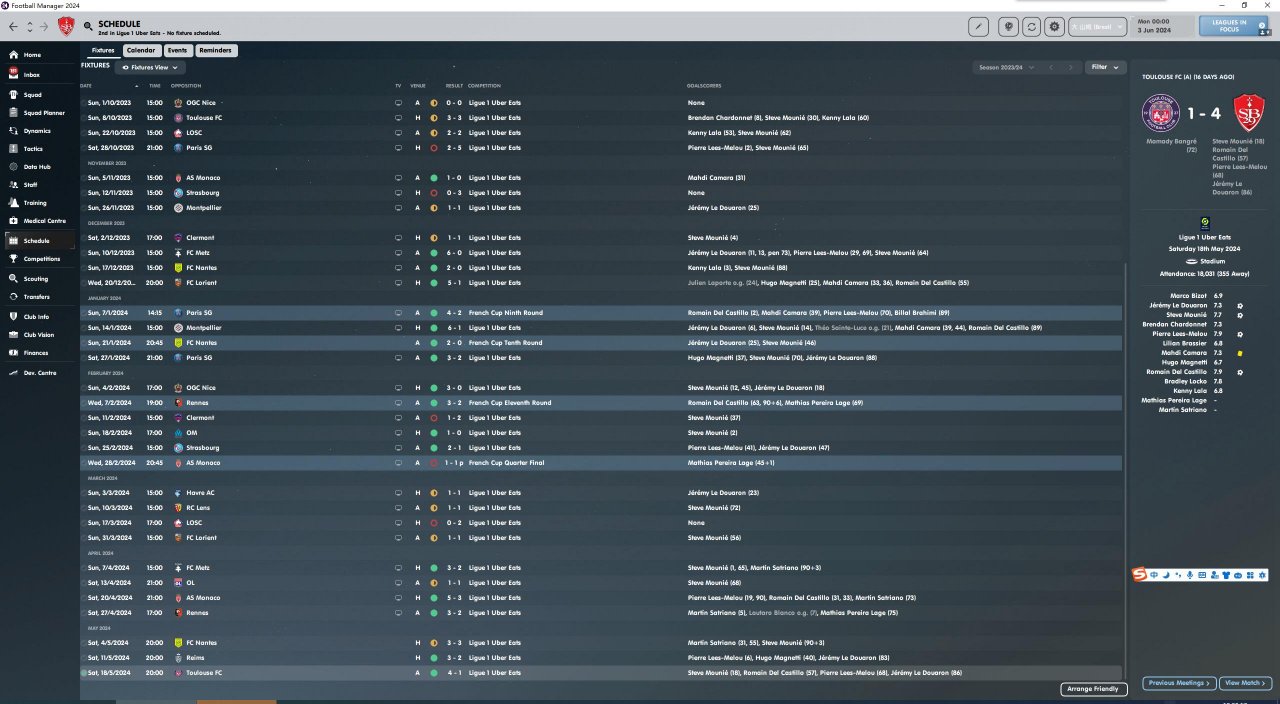
Task: Switch to the Fixtures tab
Action: click(103, 50)
